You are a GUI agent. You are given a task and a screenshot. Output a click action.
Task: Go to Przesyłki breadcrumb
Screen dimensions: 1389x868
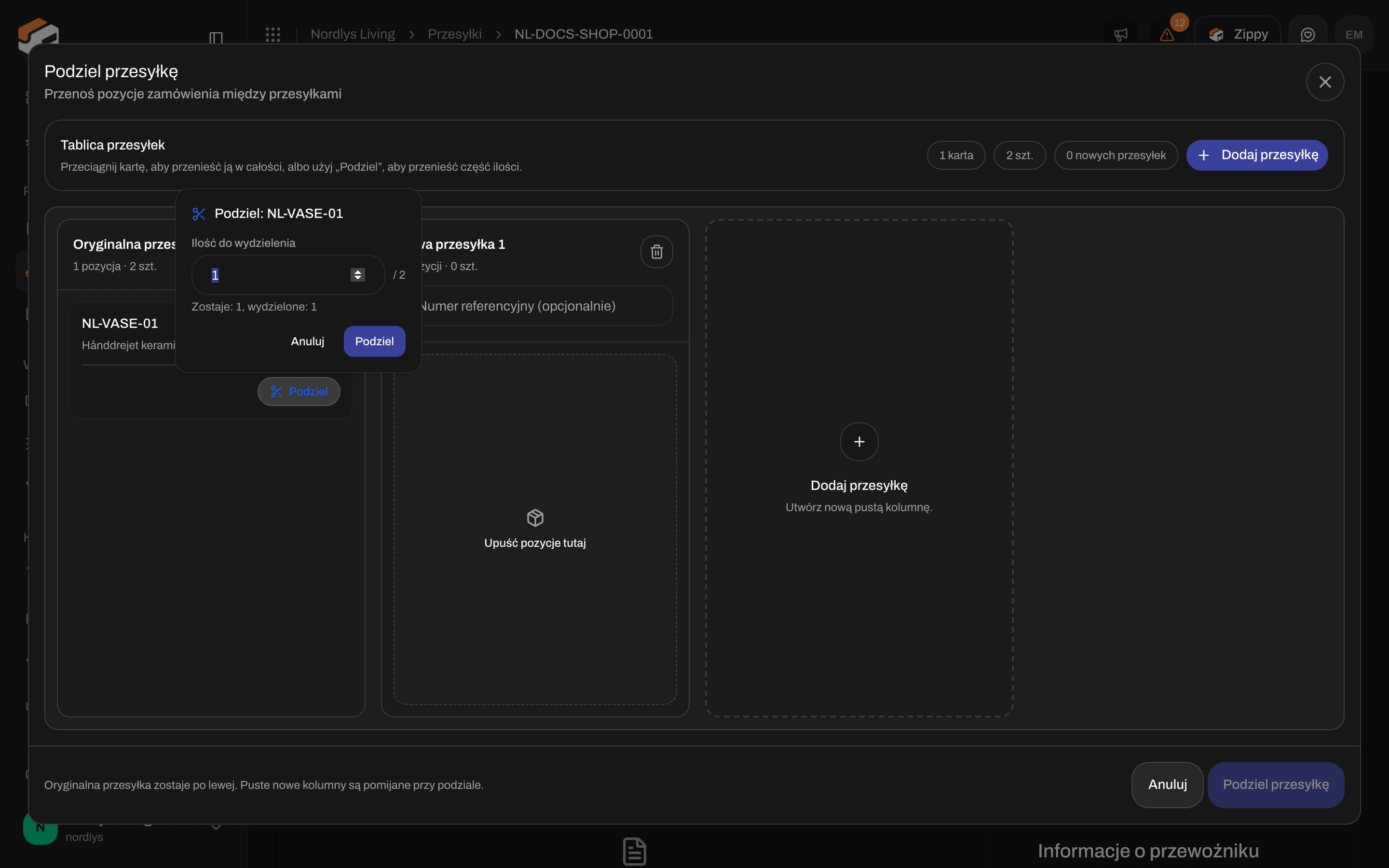[454, 34]
